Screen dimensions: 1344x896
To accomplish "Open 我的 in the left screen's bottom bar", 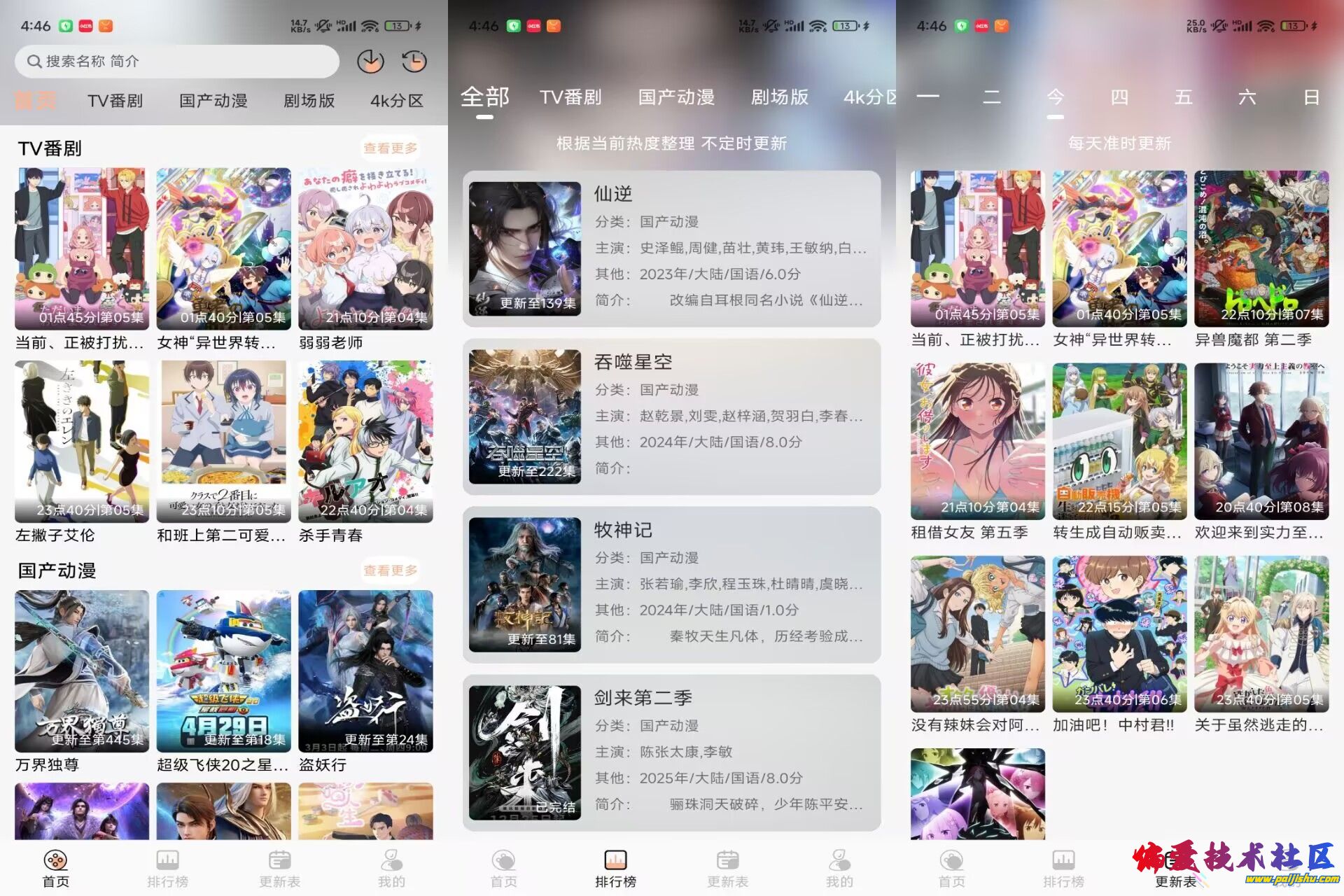I will [x=391, y=869].
